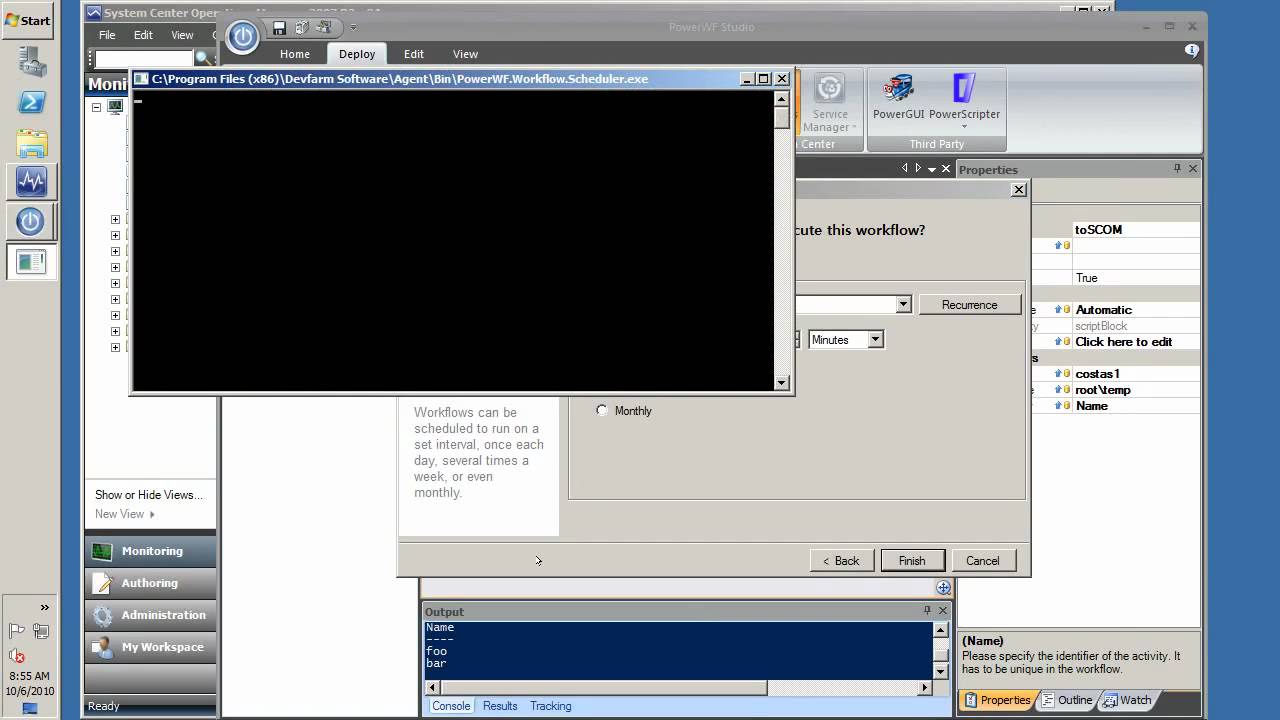This screenshot has width=1280, height=720.
Task: Pin the Output panel
Action: pyautogui.click(x=927, y=610)
